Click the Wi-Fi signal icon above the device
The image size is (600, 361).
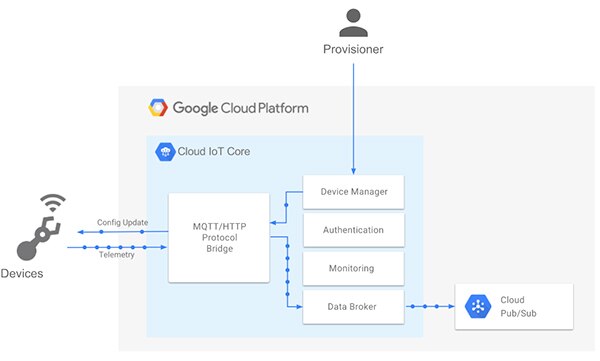click(x=53, y=203)
